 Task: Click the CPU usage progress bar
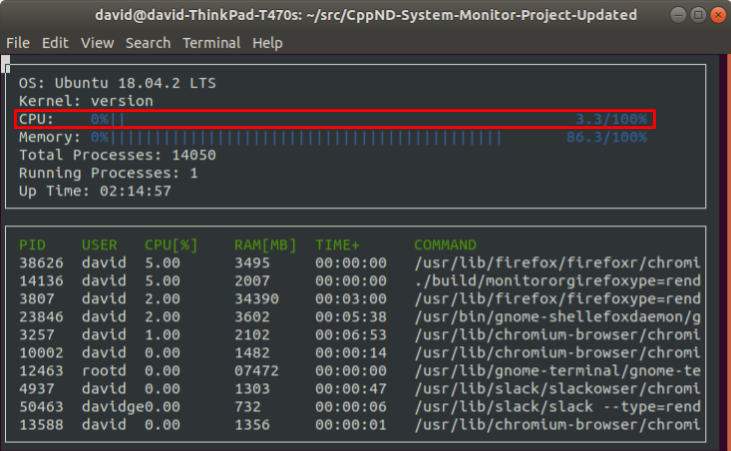pyautogui.click(x=335, y=119)
